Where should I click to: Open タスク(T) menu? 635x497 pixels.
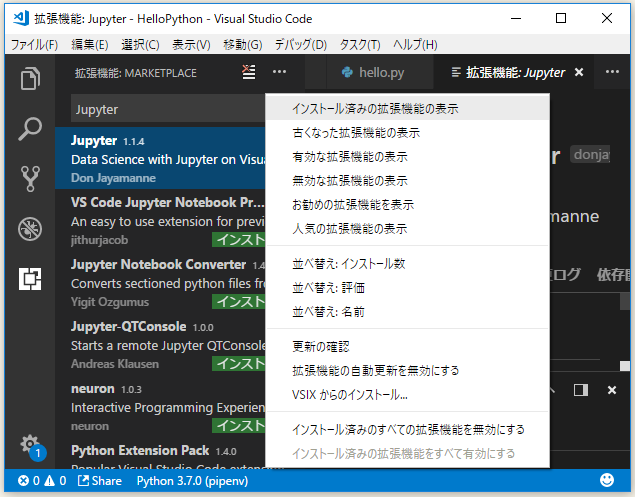coord(360,45)
